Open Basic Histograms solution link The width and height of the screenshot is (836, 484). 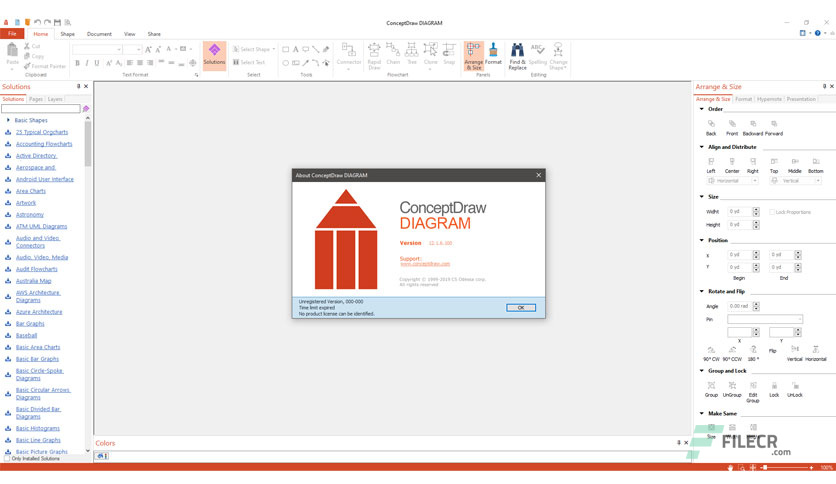[x=38, y=428]
